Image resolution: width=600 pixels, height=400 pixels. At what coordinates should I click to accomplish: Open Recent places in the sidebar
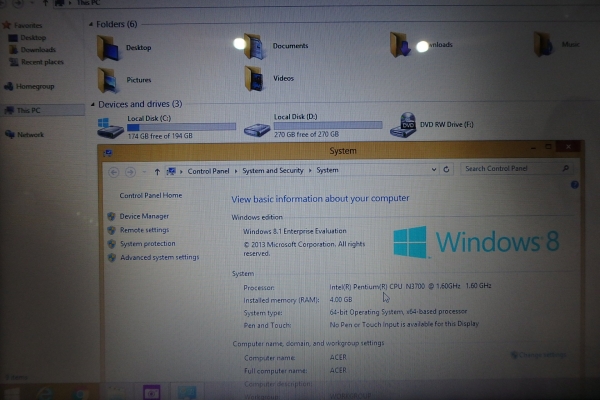42,62
